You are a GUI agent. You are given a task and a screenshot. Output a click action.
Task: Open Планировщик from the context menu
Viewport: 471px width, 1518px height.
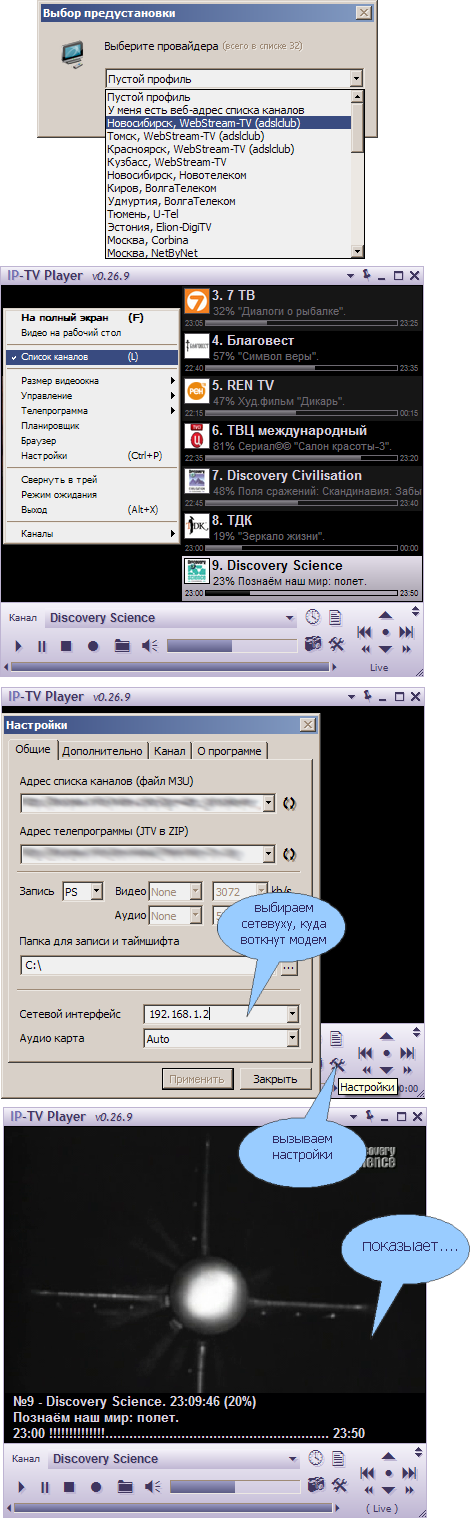point(90,426)
